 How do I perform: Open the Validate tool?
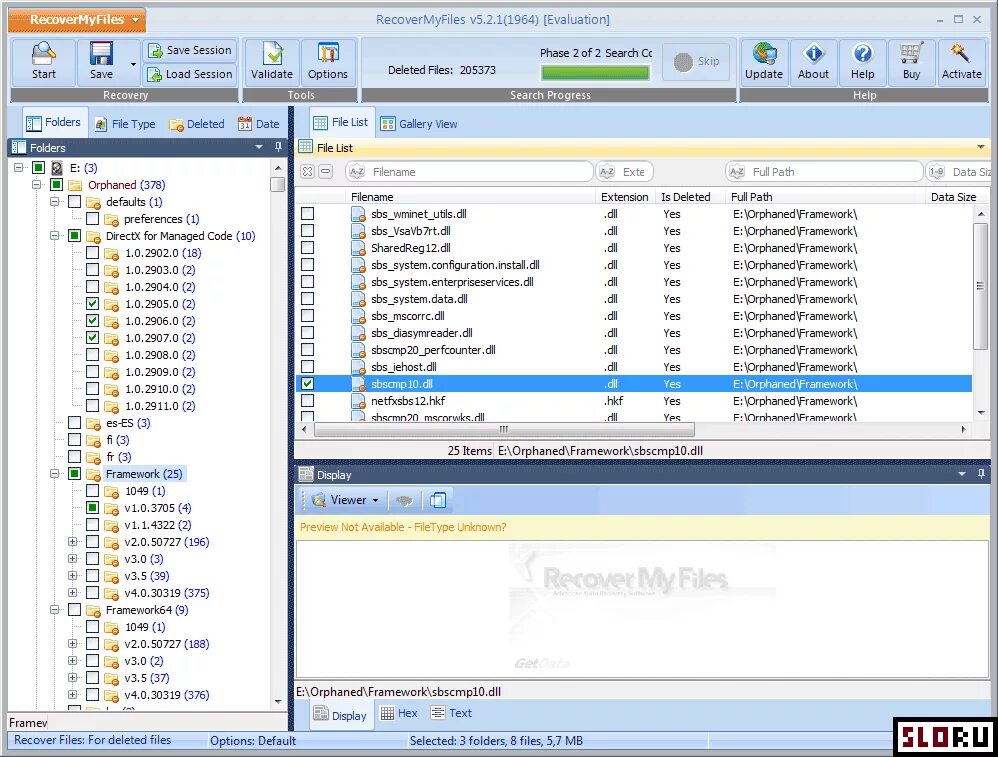point(272,62)
